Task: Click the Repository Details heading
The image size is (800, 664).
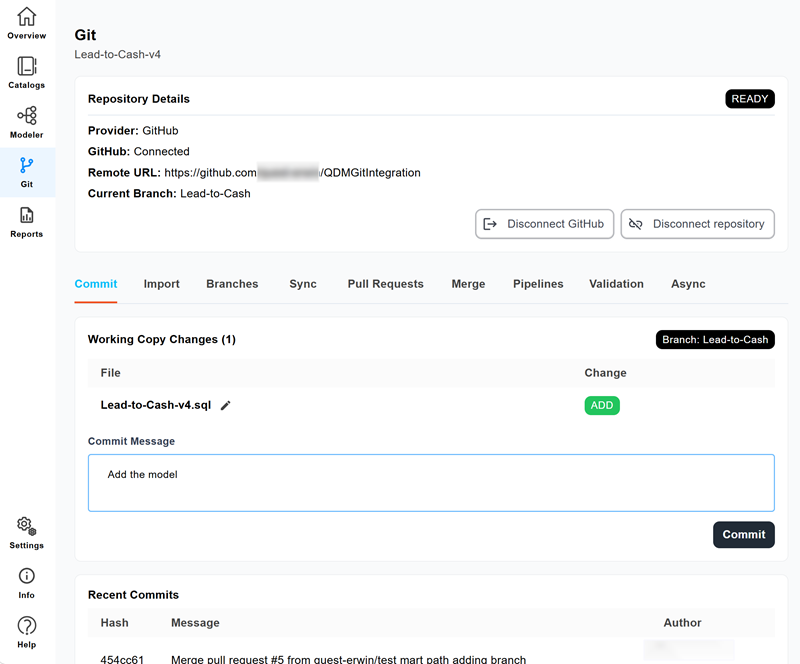Action: click(x=139, y=99)
